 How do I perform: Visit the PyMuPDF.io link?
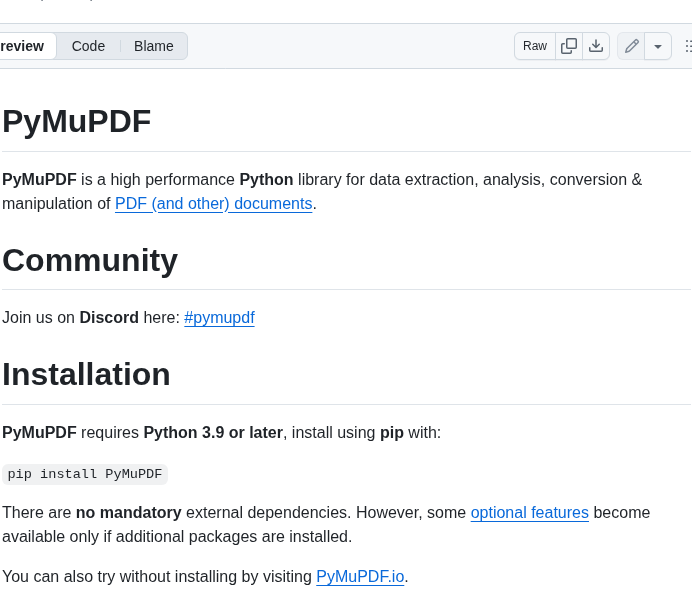[x=360, y=577]
